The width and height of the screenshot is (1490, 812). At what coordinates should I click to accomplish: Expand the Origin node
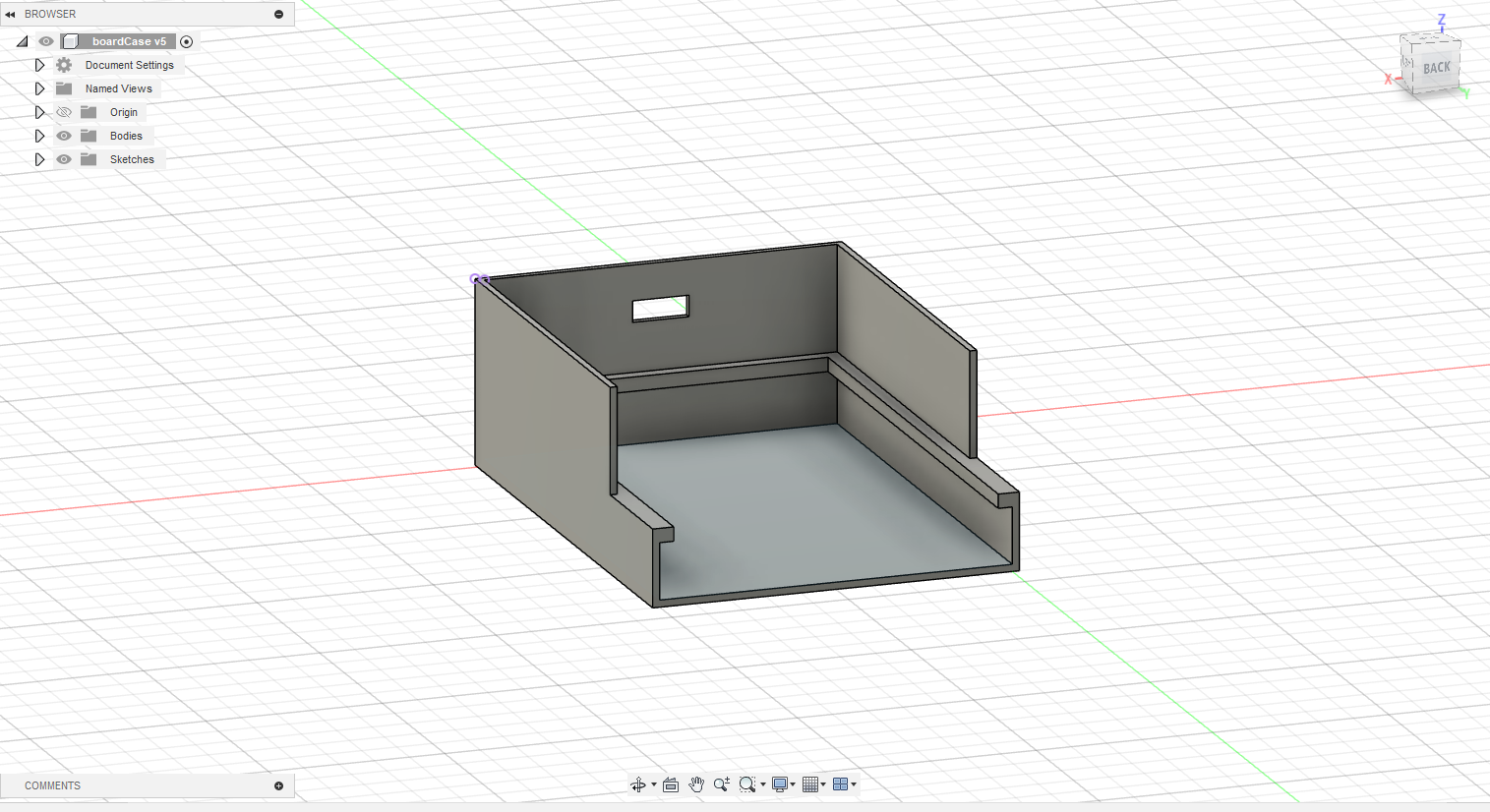pos(39,112)
